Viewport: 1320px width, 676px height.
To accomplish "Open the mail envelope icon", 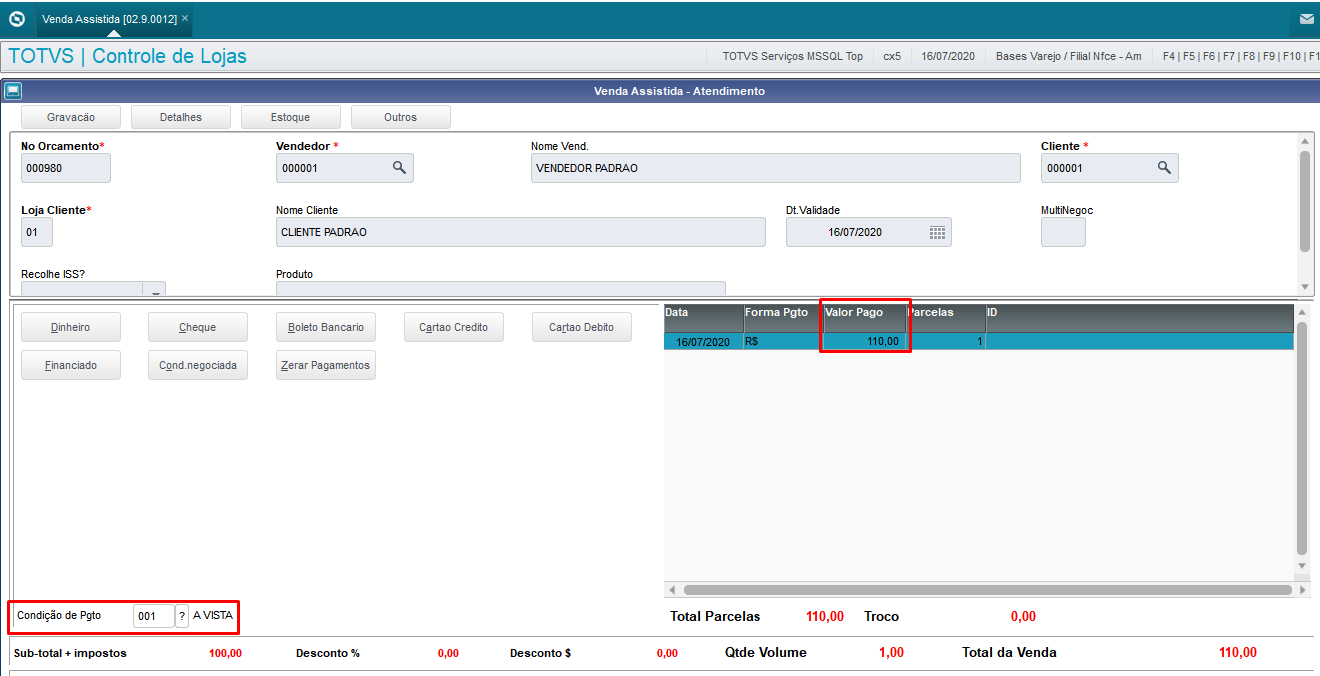I will click(x=1306, y=19).
